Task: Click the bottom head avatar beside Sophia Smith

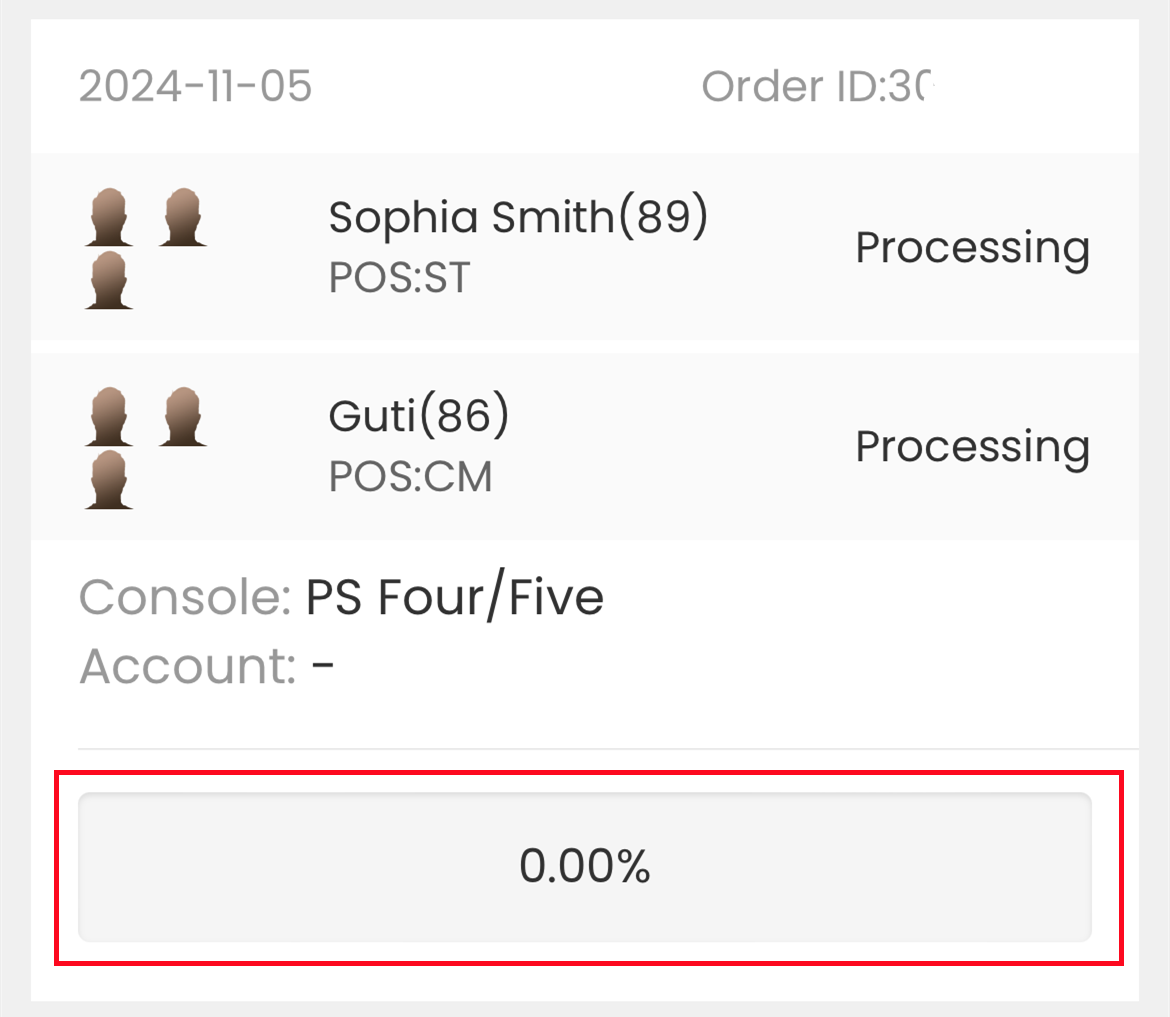Action: click(109, 280)
